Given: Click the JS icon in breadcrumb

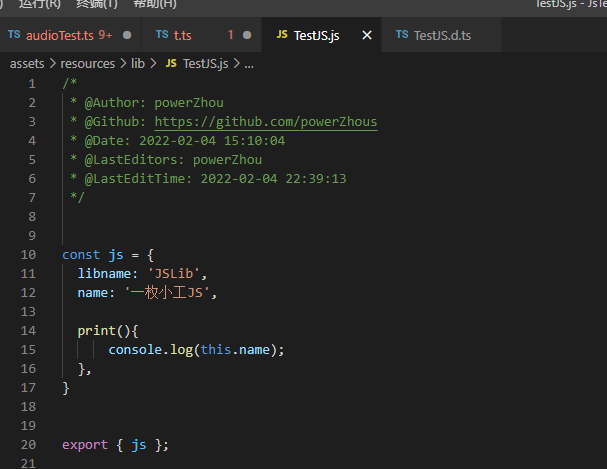Looking at the screenshot, I should coord(171,63).
